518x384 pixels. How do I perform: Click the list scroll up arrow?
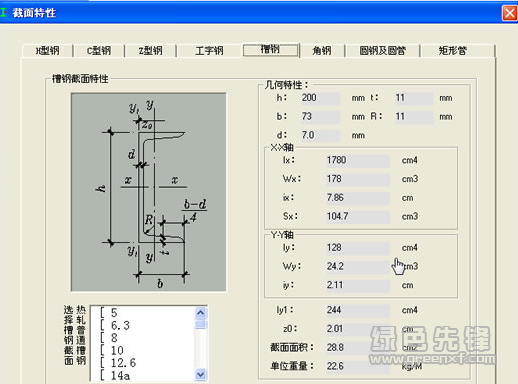tap(201, 313)
